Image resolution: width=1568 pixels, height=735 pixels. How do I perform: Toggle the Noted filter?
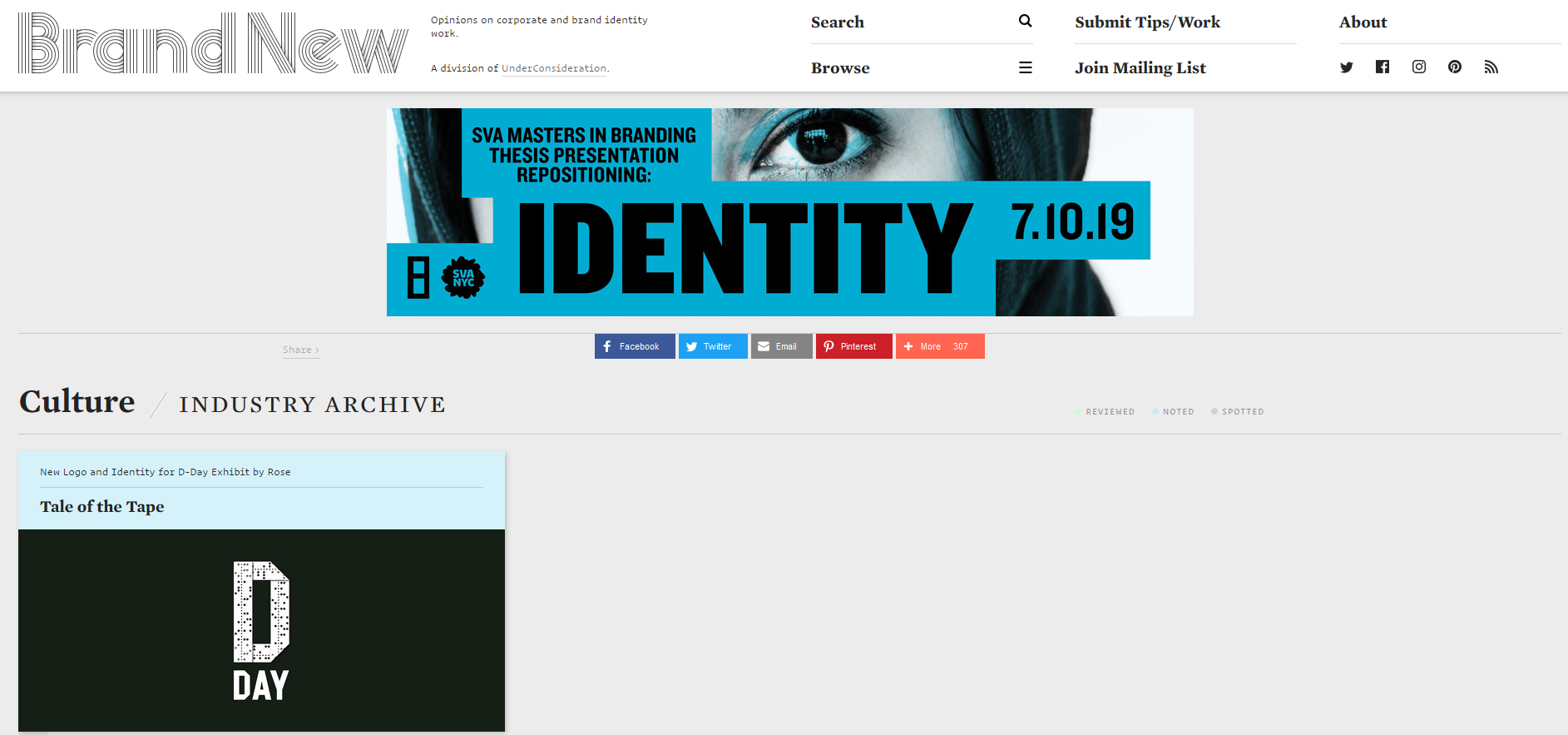point(1173,411)
